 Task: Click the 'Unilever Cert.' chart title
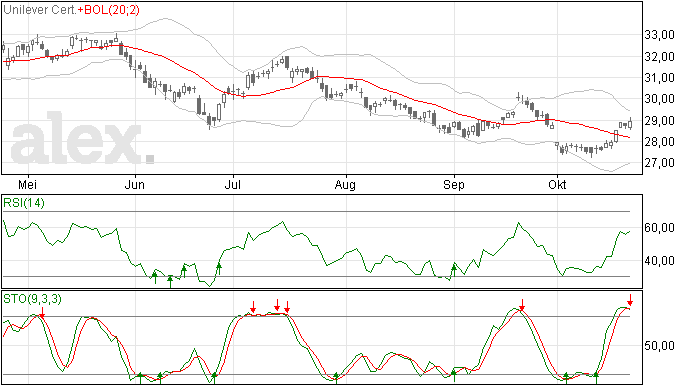click(x=40, y=10)
